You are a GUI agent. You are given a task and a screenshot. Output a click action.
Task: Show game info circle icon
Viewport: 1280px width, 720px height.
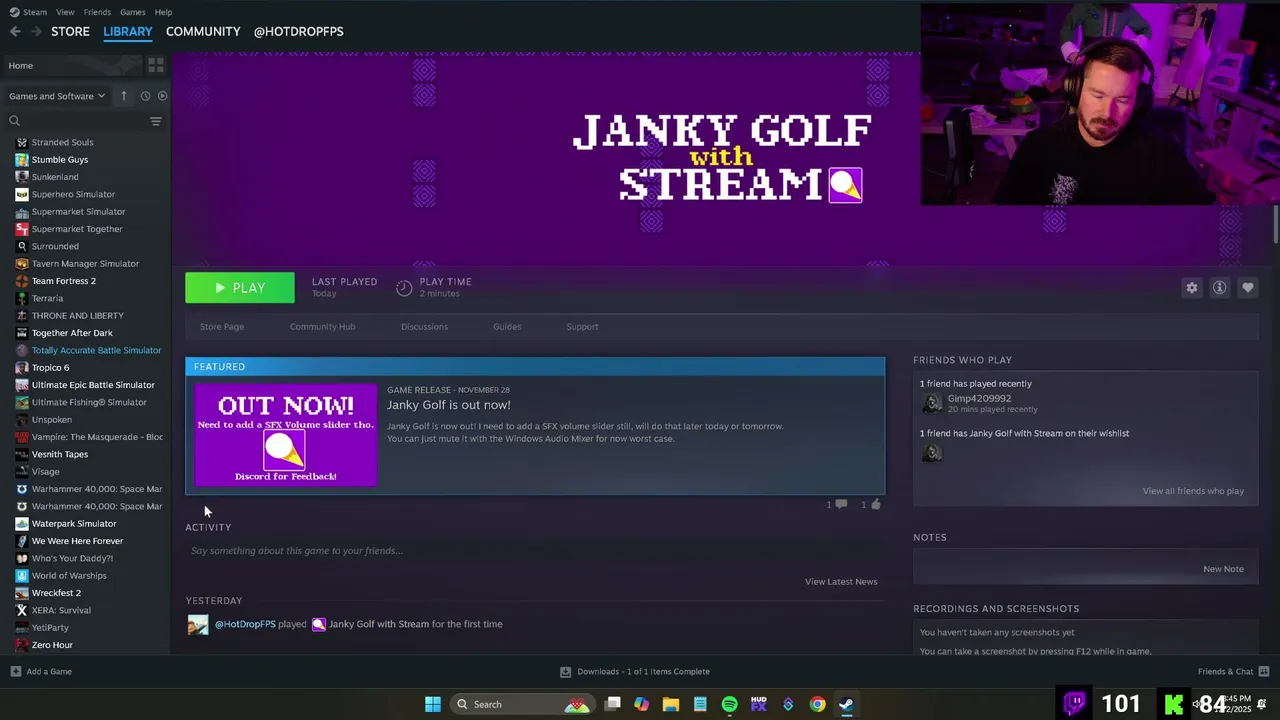click(1219, 288)
